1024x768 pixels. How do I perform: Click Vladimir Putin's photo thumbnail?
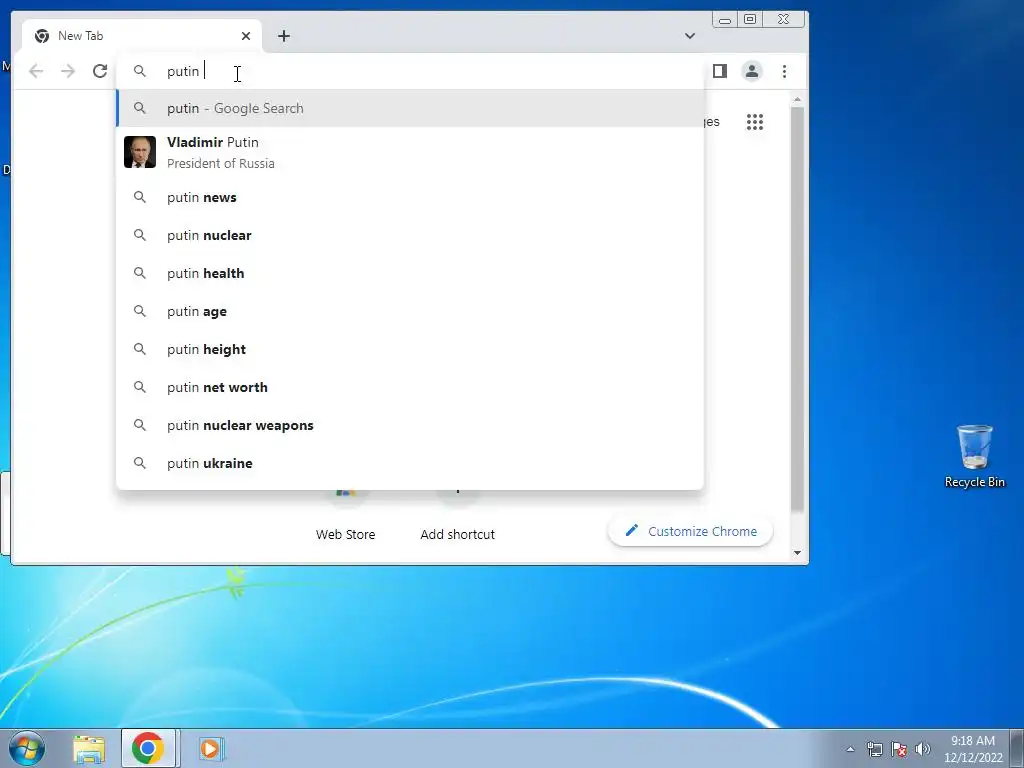click(x=140, y=152)
